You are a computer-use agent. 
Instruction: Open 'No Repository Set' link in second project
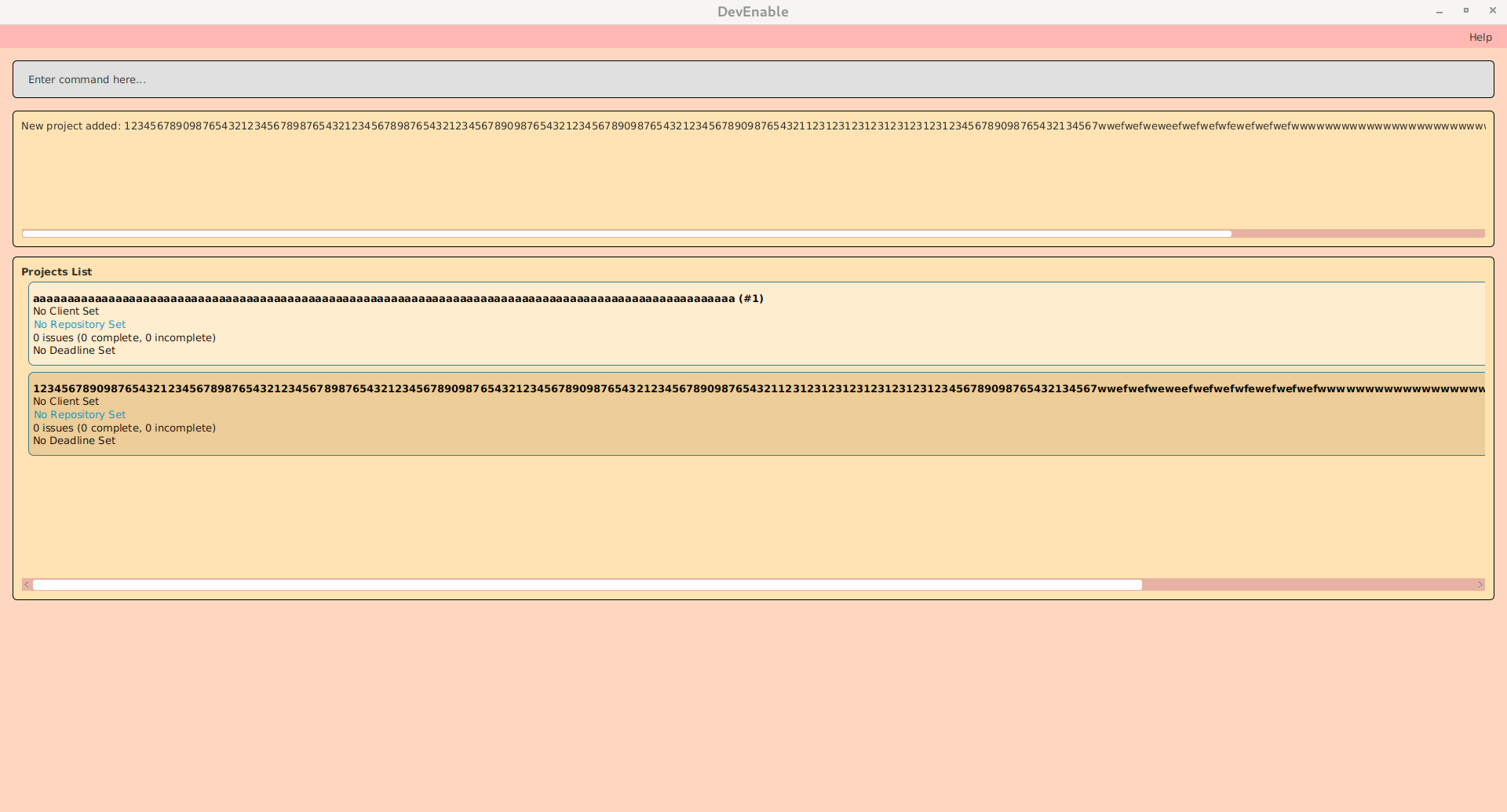click(79, 414)
